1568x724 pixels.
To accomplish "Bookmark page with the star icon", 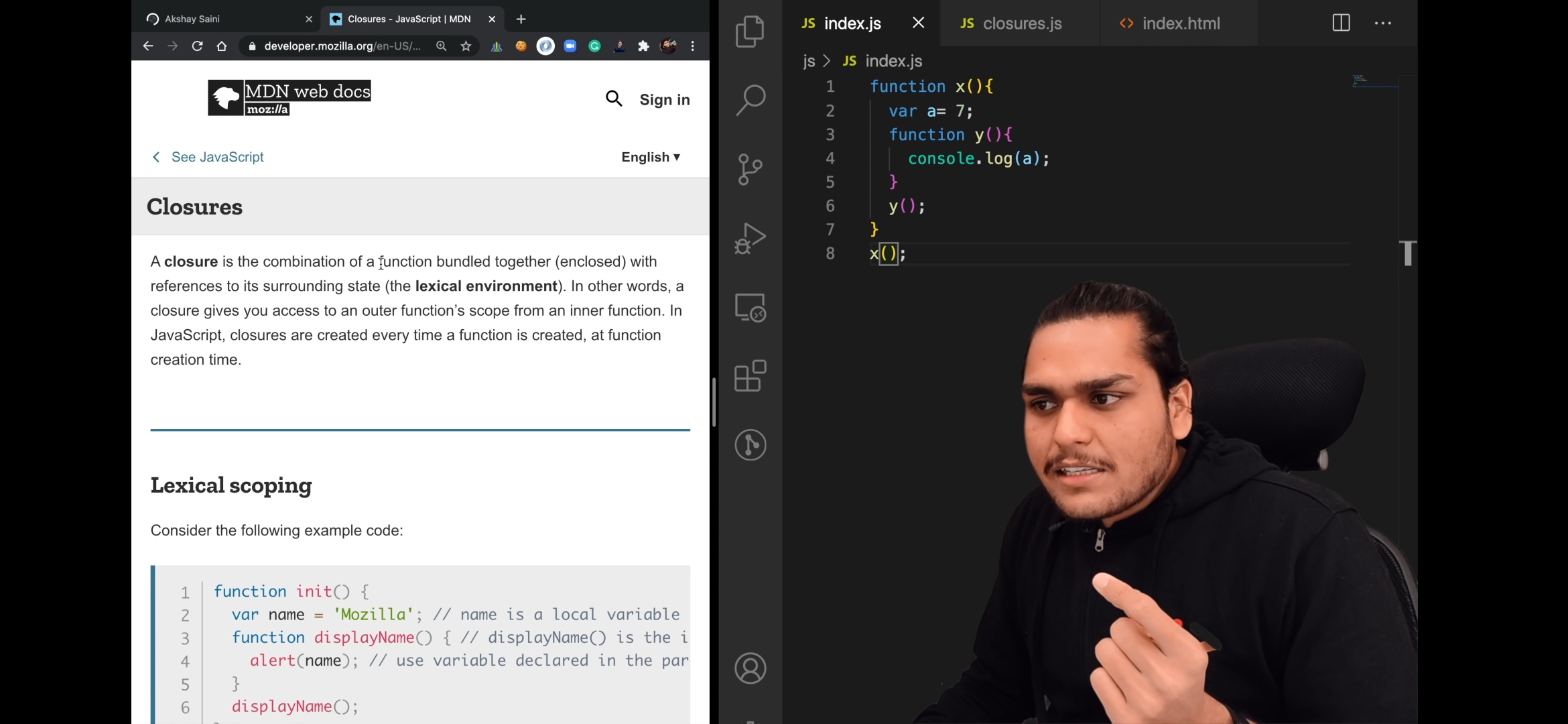I will 466,46.
